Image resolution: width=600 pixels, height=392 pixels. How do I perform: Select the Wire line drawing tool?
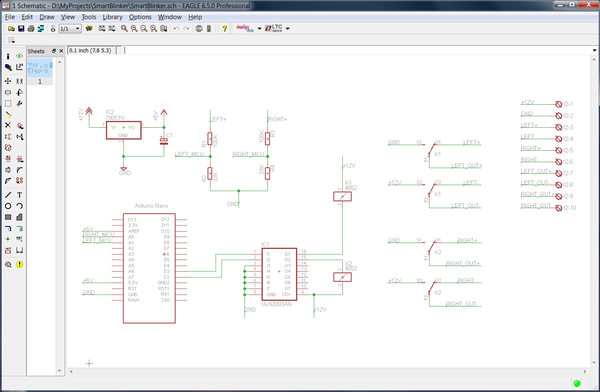[x=8, y=195]
